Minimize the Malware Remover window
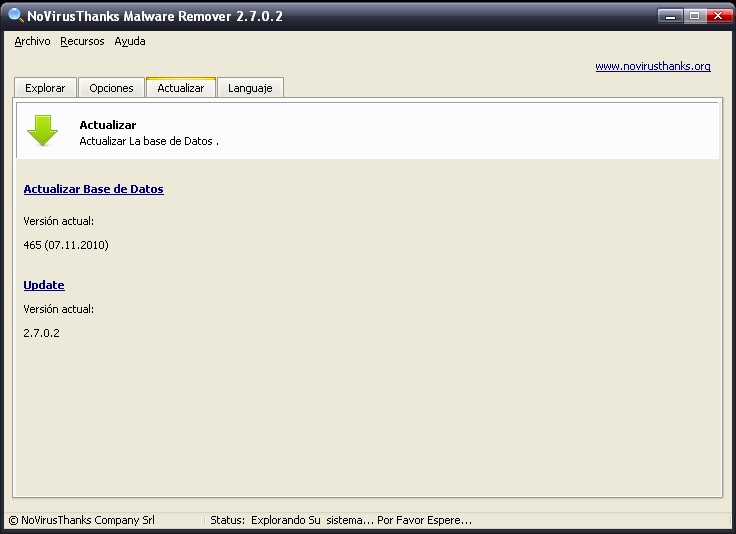Image resolution: width=736 pixels, height=534 pixels. (670, 16)
